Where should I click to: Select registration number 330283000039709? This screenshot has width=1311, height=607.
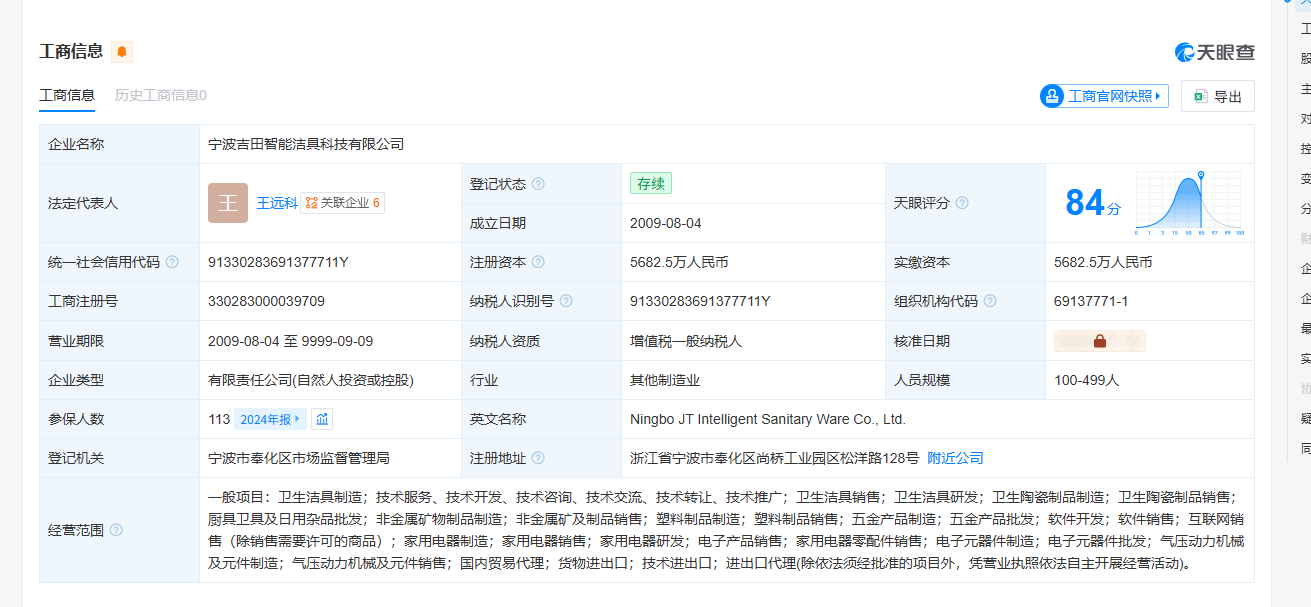(x=266, y=301)
